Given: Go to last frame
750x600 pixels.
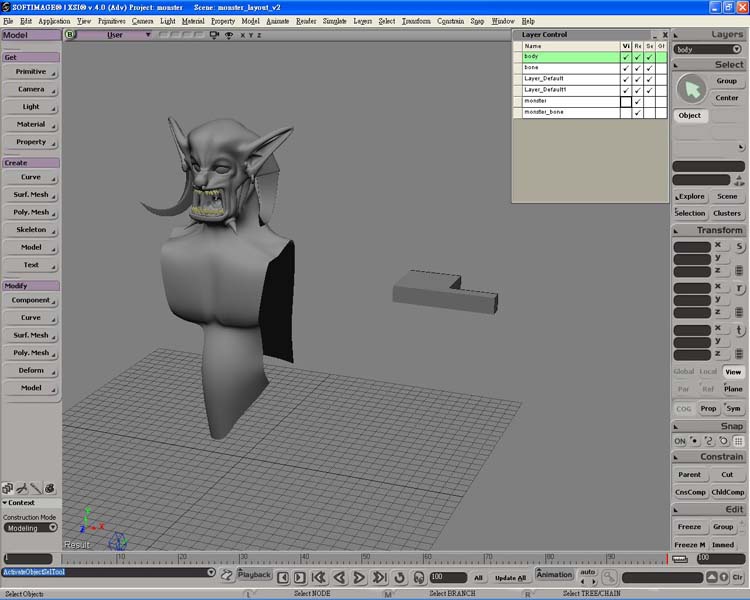Looking at the screenshot, I should click(380, 578).
